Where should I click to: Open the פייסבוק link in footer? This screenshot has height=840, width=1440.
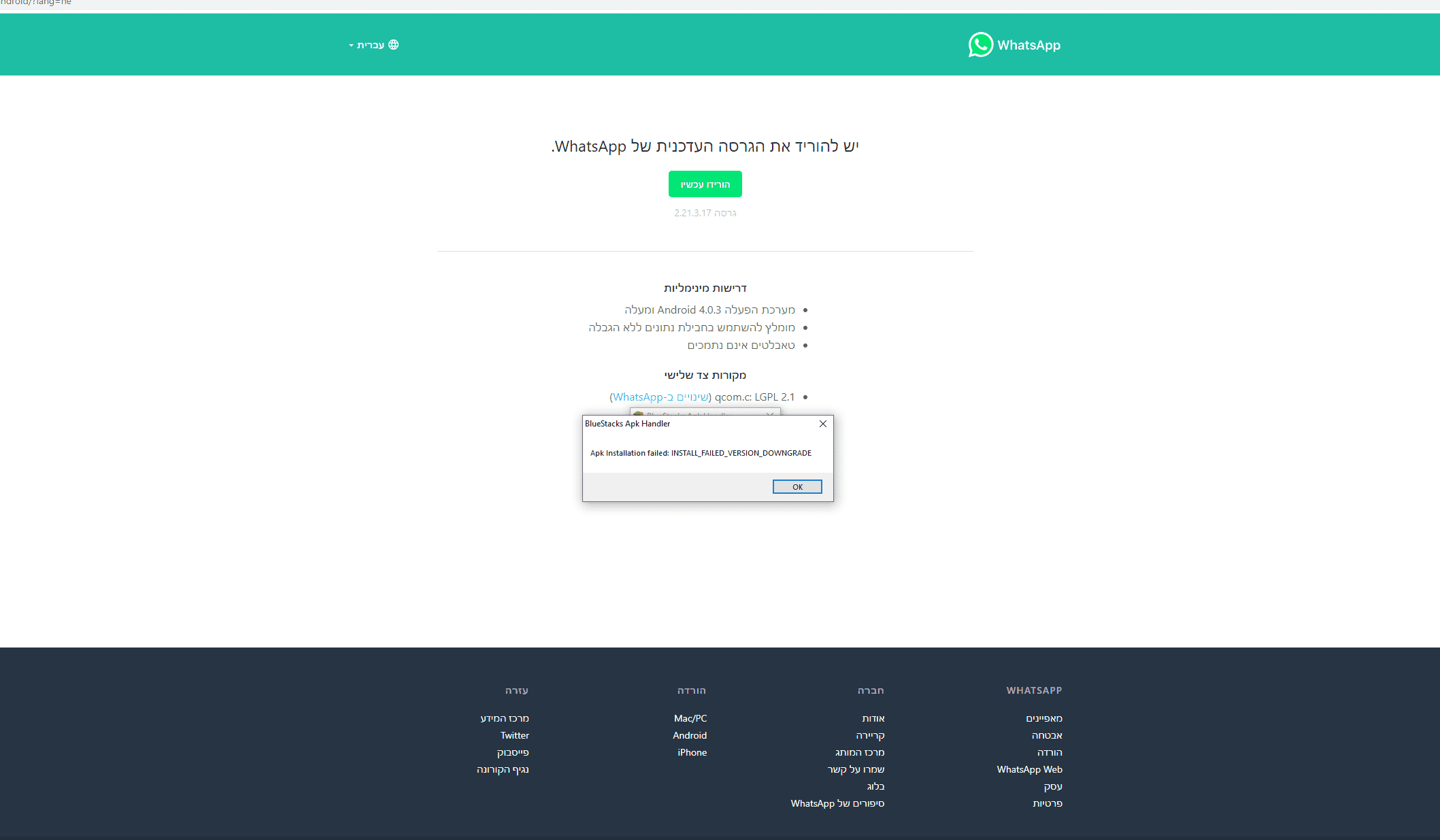coord(512,752)
